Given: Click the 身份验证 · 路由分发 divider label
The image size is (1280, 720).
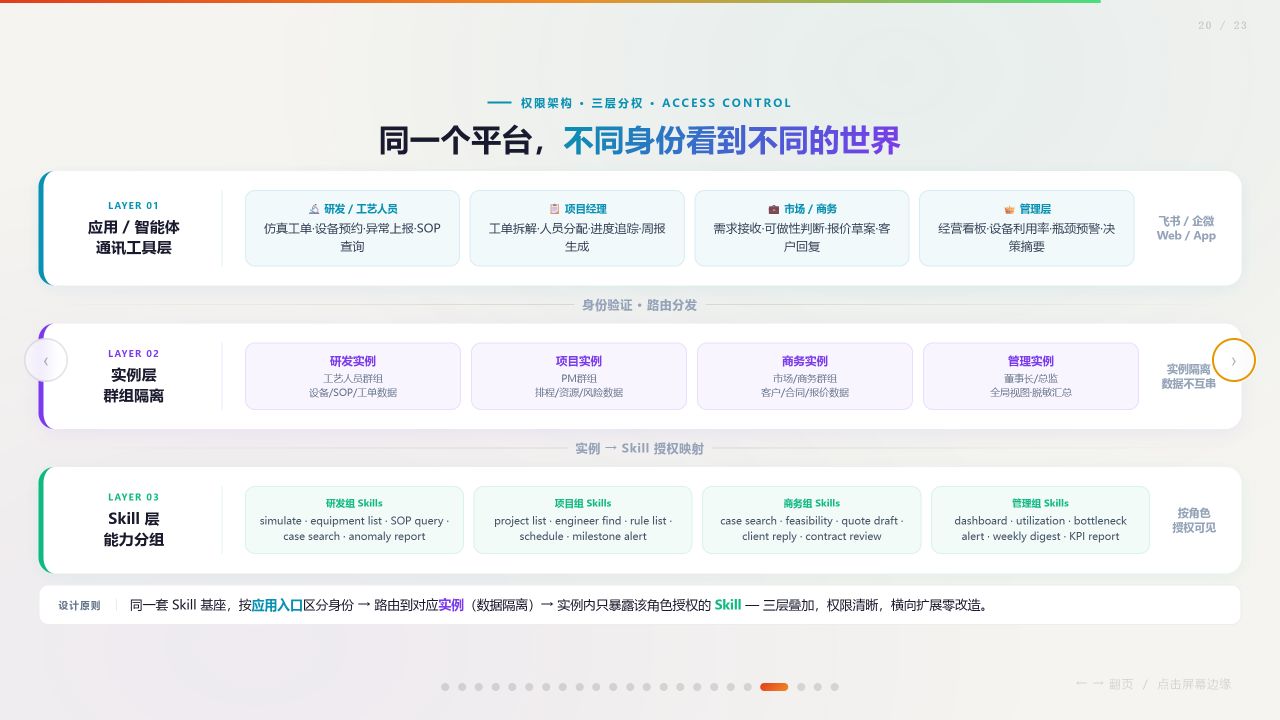Looking at the screenshot, I should coord(640,305).
